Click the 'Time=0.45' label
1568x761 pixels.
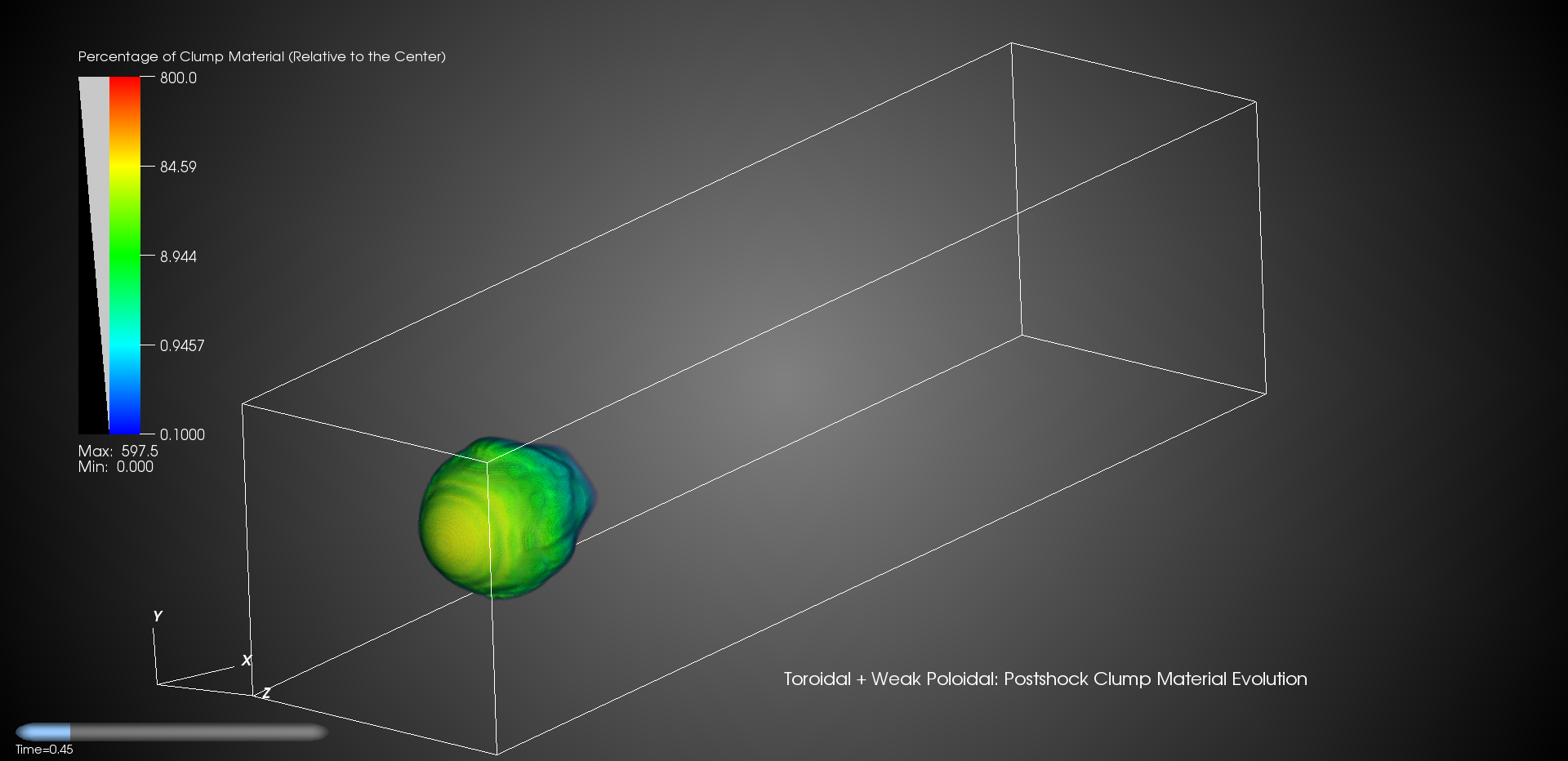44,750
